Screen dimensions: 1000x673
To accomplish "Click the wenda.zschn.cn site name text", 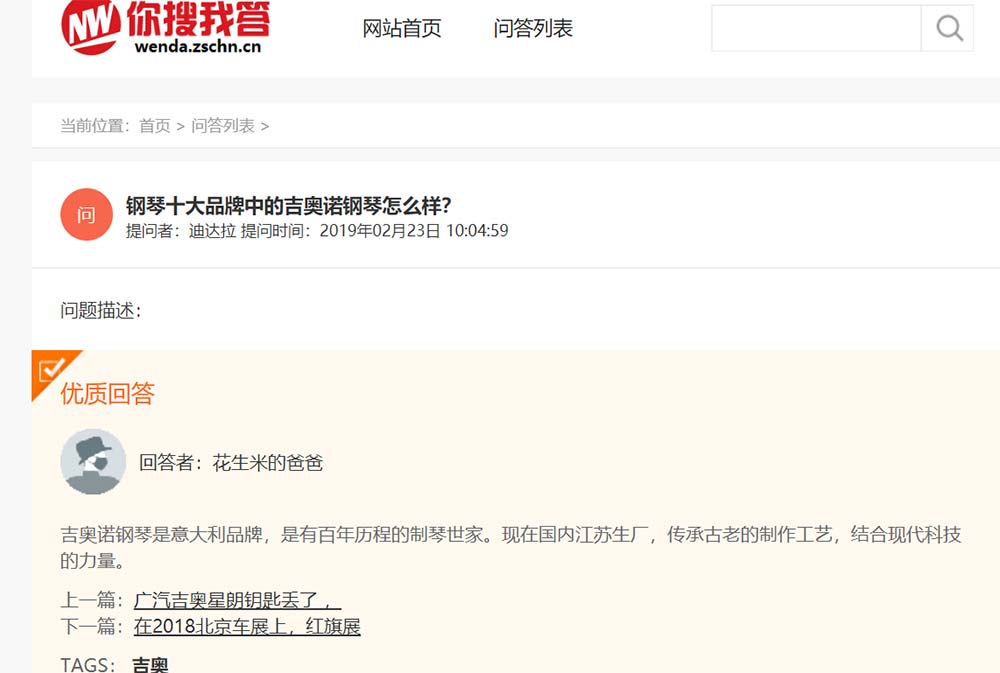I will click(x=197, y=45).
